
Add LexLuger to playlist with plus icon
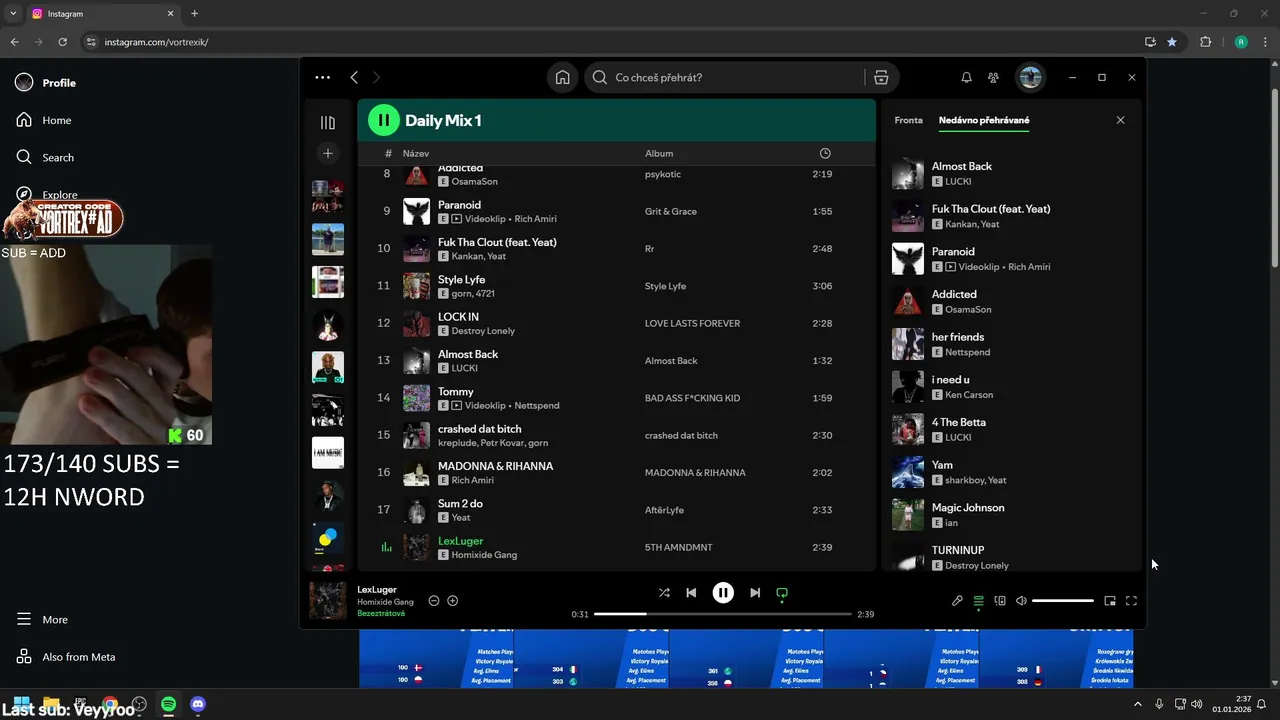pos(452,601)
